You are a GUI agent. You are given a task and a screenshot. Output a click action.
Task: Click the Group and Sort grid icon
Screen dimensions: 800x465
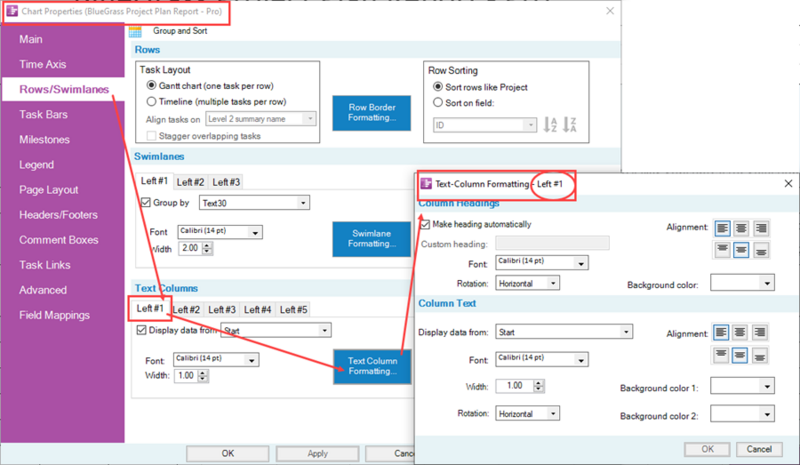pyautogui.click(x=135, y=31)
